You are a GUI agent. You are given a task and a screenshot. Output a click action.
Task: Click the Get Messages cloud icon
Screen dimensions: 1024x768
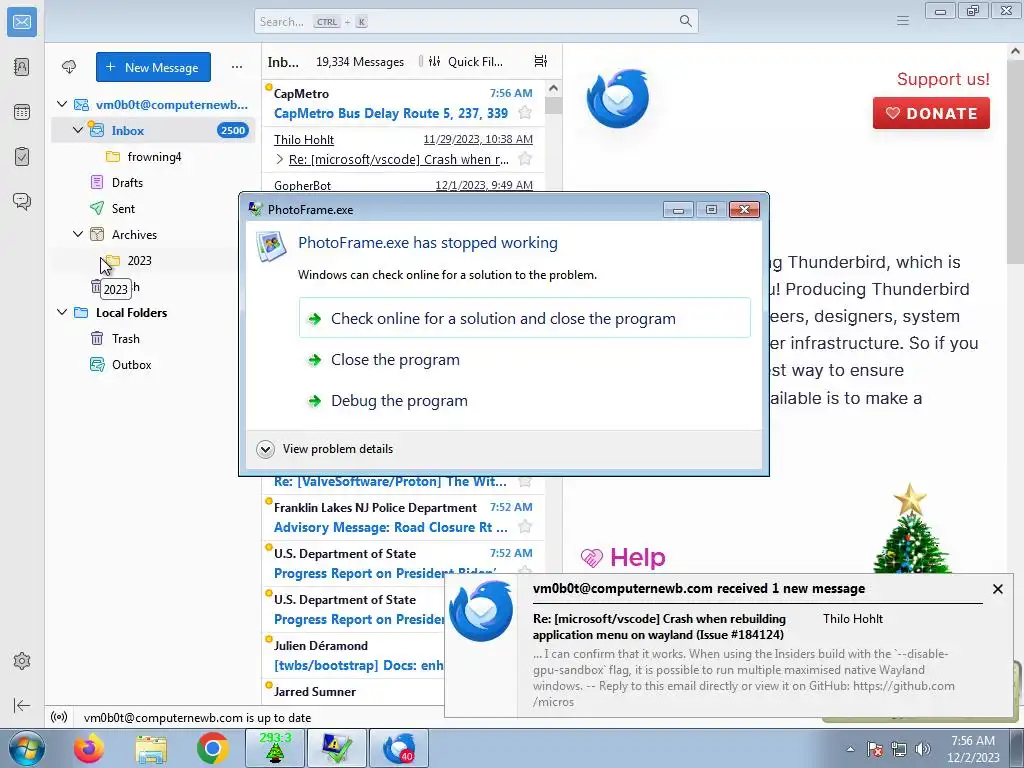pos(69,67)
